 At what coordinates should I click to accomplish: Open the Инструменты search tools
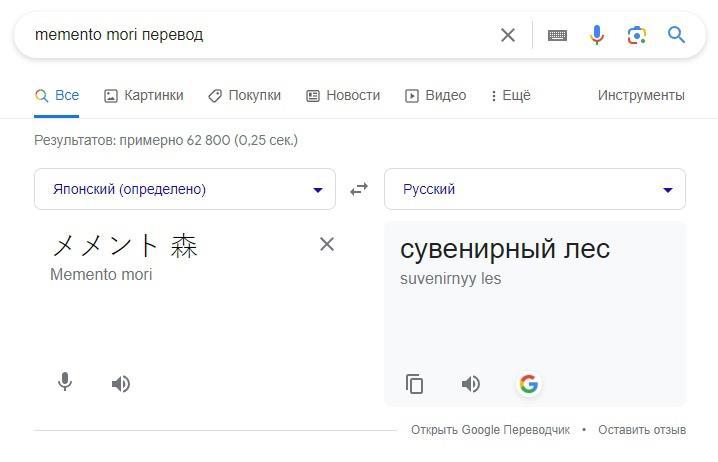tap(641, 95)
